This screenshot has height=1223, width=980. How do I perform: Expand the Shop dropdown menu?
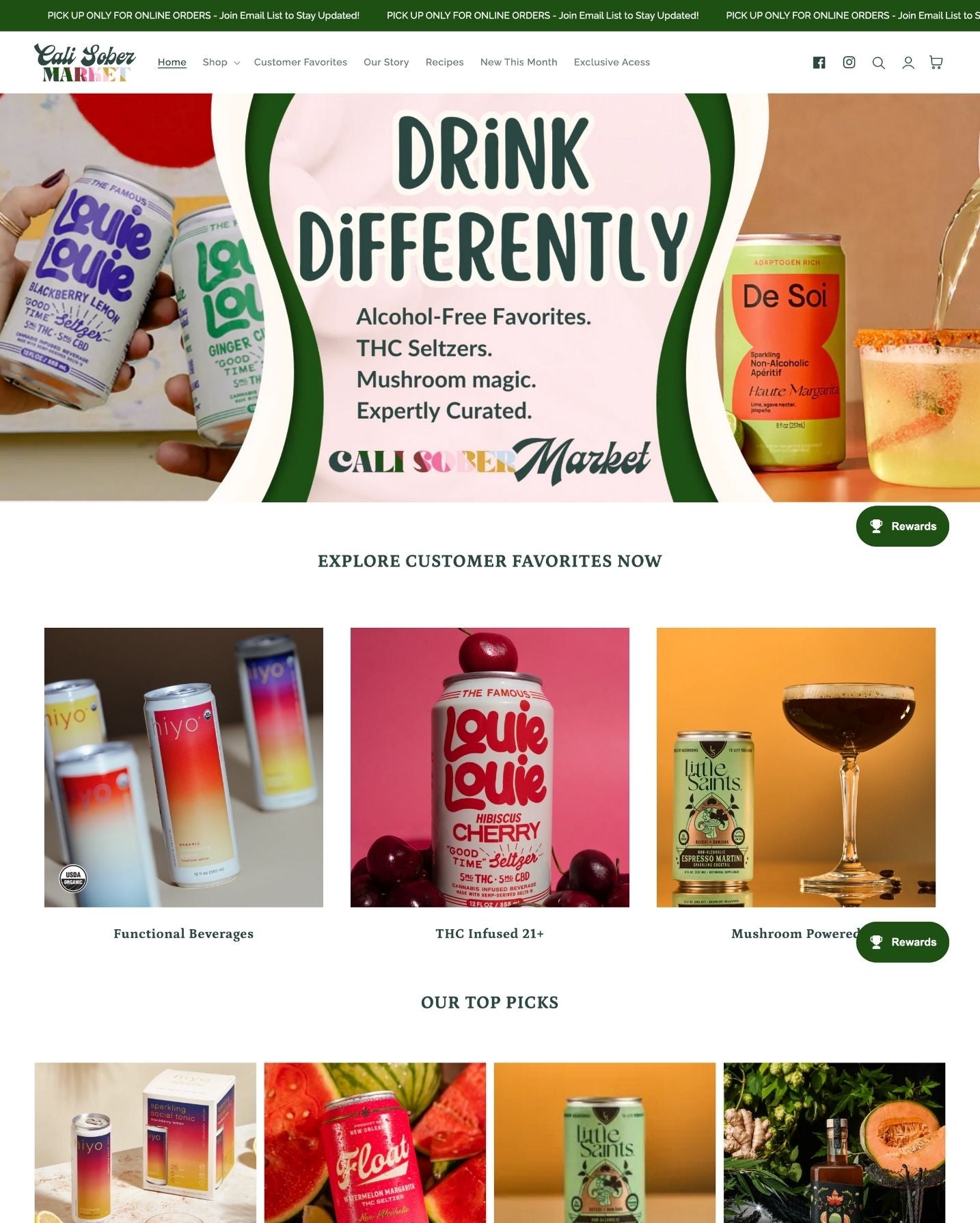point(221,62)
